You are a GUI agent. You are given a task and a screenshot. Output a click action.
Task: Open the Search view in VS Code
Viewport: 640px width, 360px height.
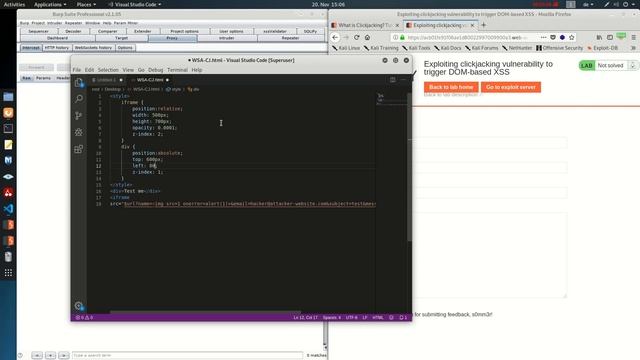click(x=79, y=99)
